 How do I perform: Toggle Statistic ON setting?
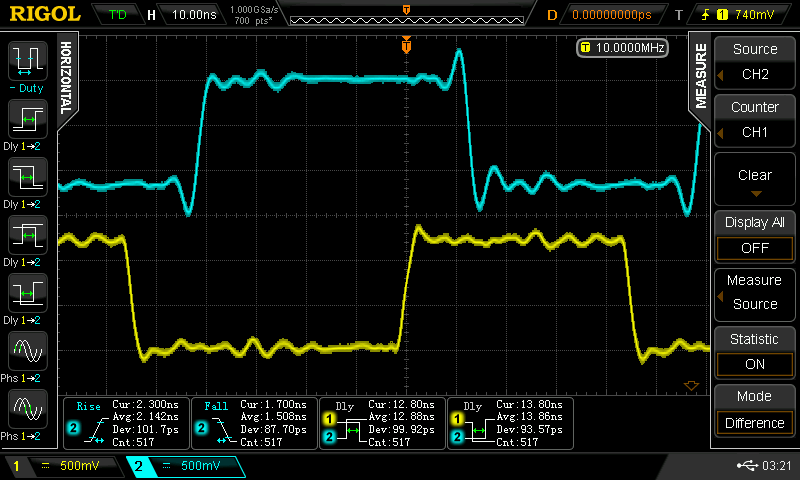[755, 352]
